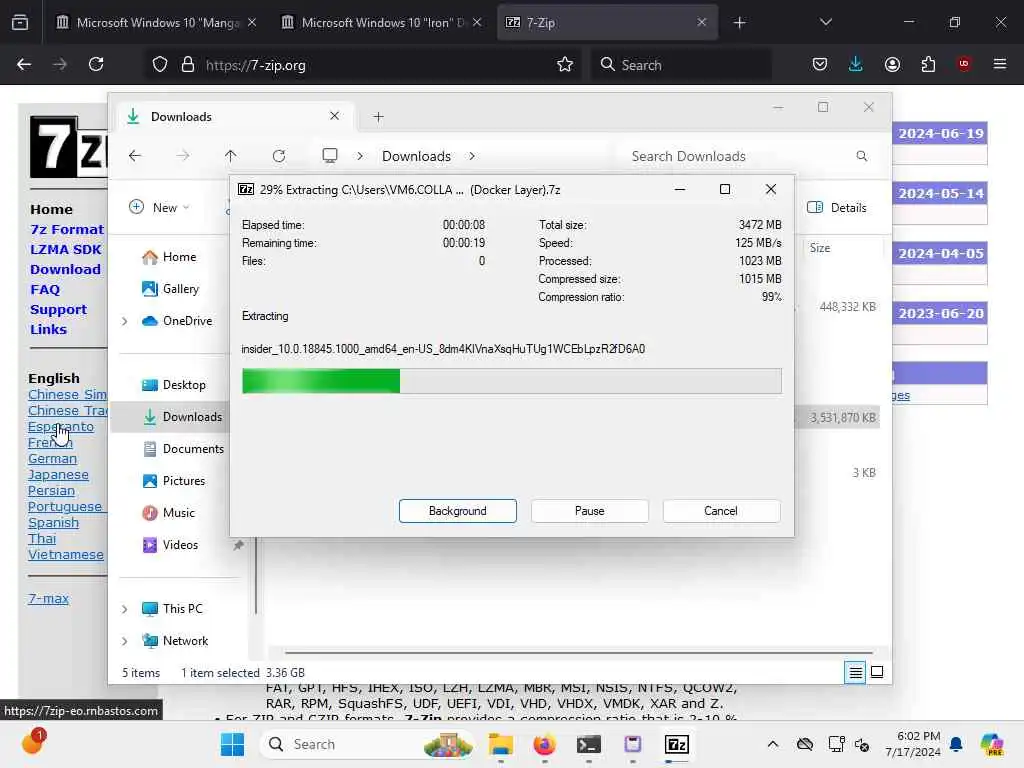This screenshot has height=768, width=1024.
Task: Go back in Firefox history
Action: pos(24,65)
